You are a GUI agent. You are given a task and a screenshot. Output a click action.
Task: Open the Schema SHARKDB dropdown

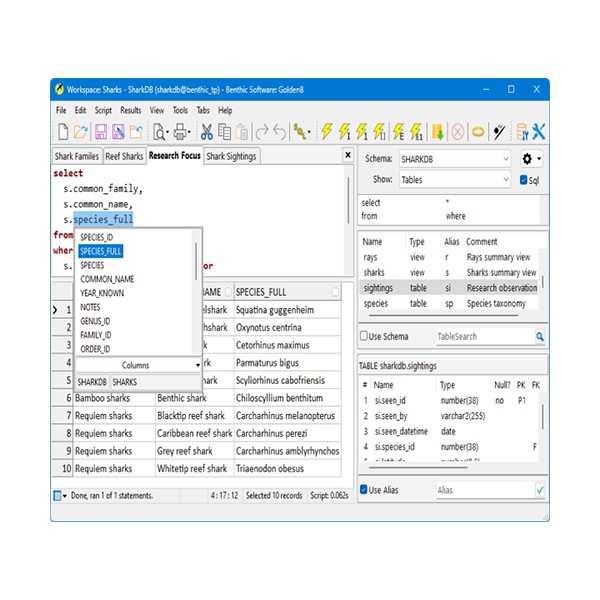tap(504, 159)
